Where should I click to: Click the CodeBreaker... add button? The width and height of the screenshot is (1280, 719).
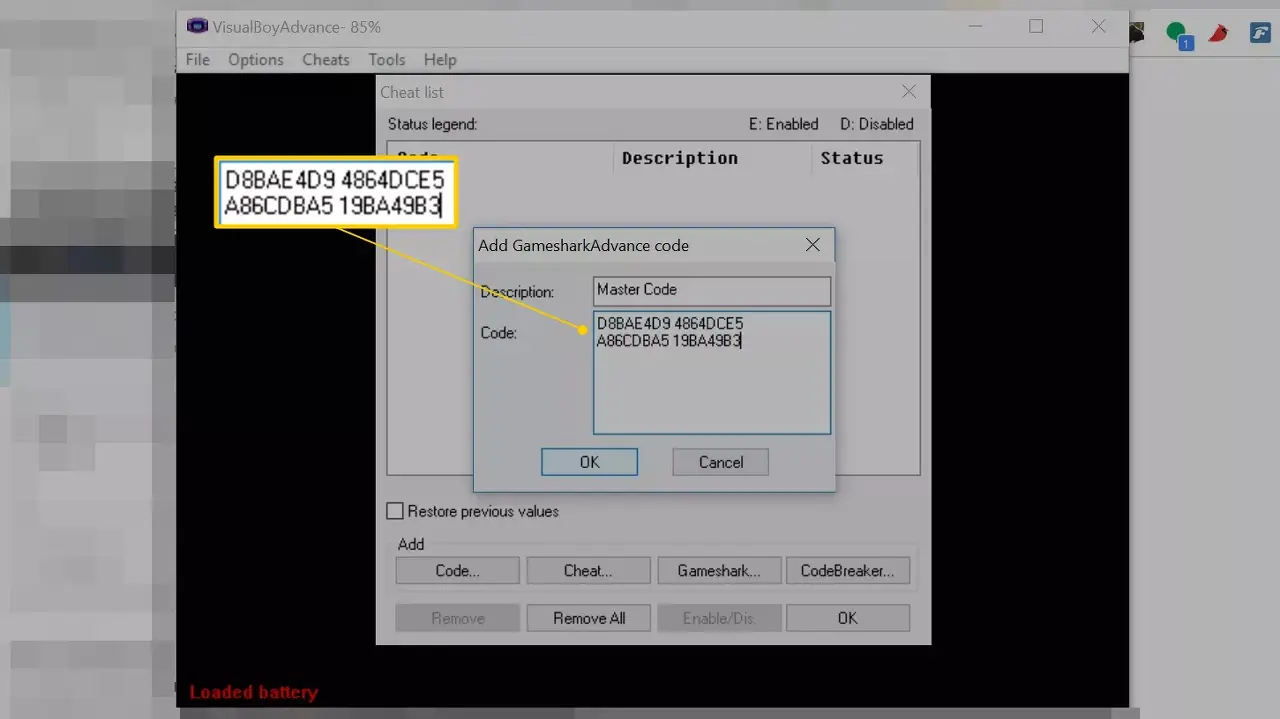pyautogui.click(x=848, y=571)
